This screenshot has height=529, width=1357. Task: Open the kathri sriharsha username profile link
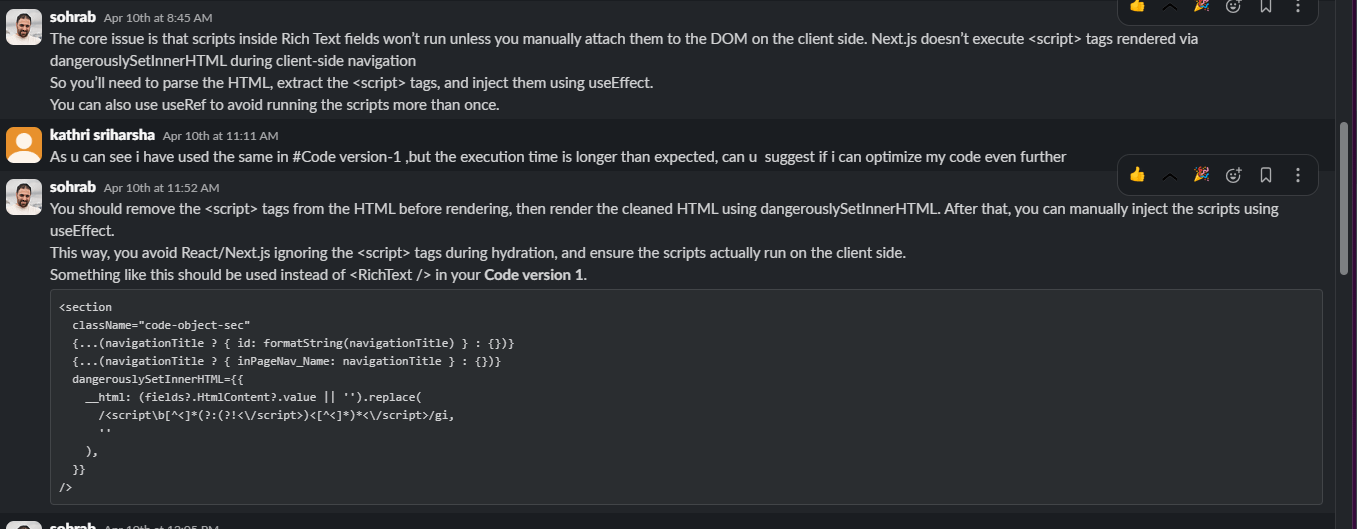click(102, 135)
